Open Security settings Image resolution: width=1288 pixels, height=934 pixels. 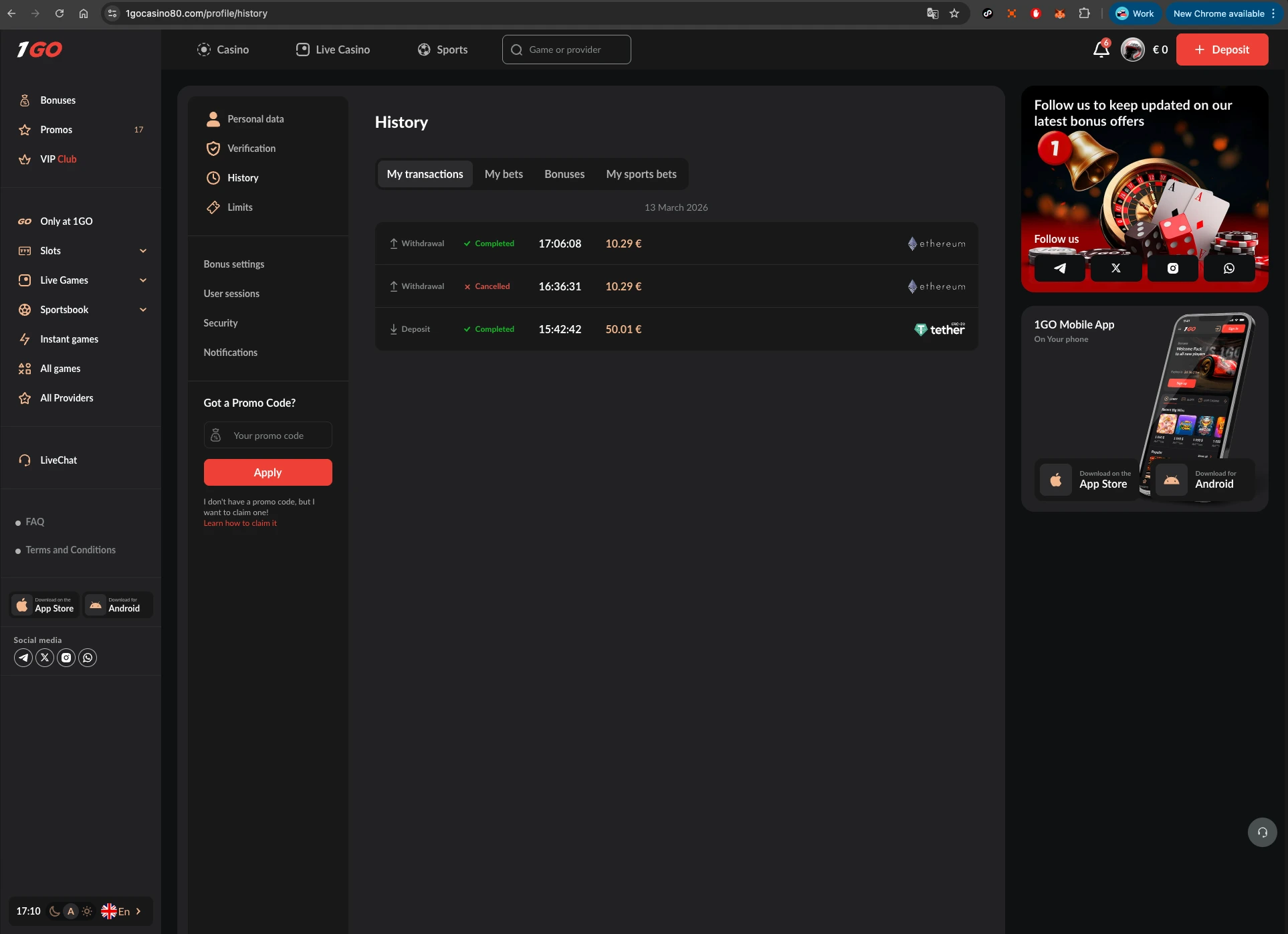coord(221,323)
